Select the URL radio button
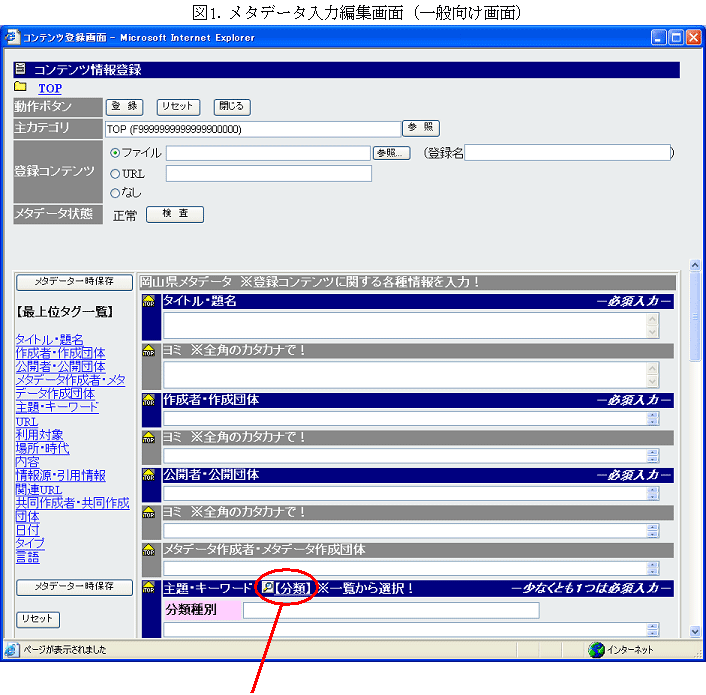Viewport: 706px width, 695px height. point(115,173)
